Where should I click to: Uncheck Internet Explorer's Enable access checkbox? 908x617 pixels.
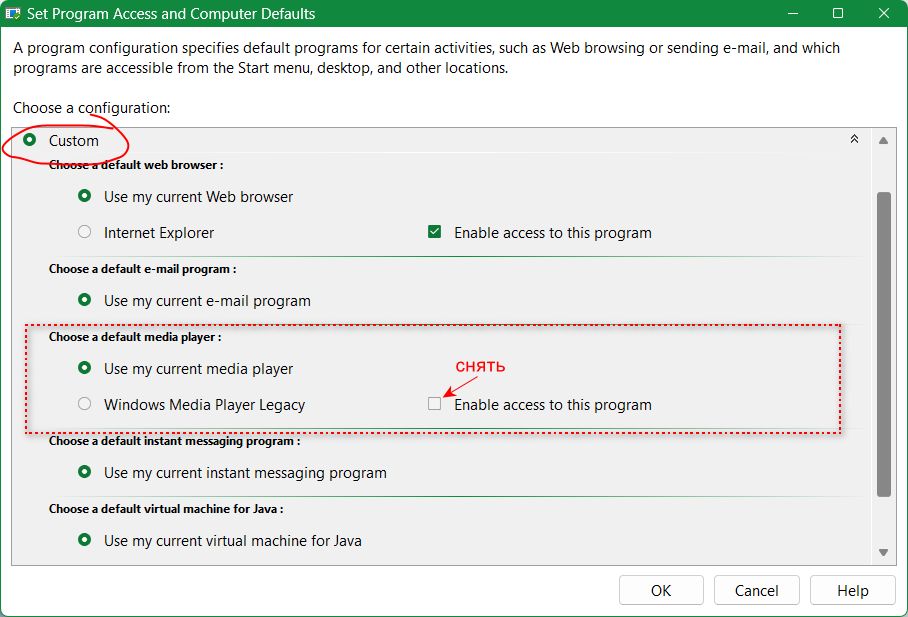tap(434, 232)
